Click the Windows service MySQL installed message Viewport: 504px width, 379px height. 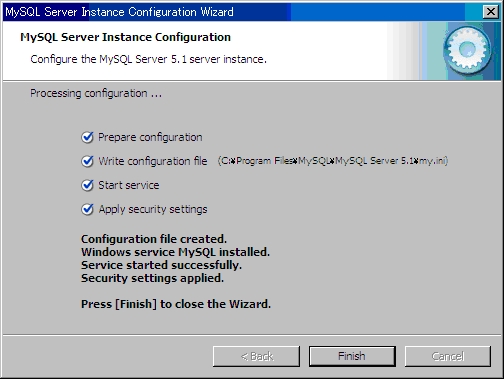click(x=175, y=252)
